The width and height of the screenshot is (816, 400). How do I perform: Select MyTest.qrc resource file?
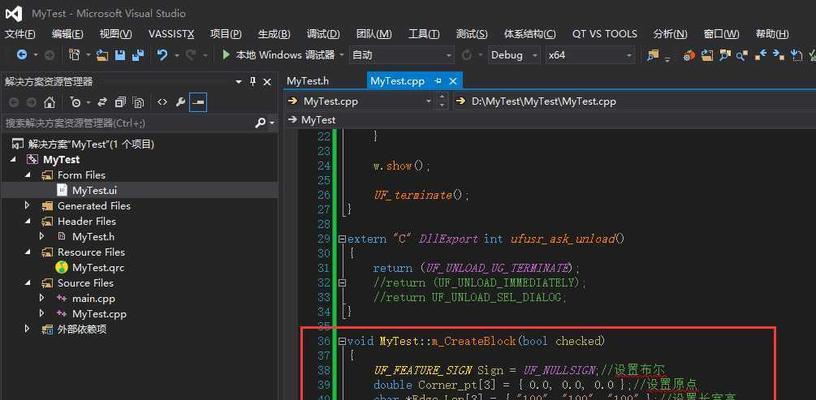click(x=98, y=268)
